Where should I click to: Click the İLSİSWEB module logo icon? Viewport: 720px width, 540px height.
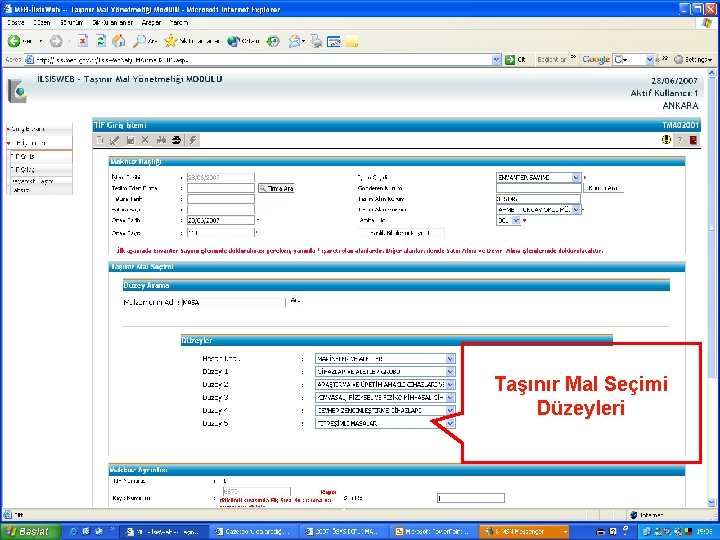[18, 91]
